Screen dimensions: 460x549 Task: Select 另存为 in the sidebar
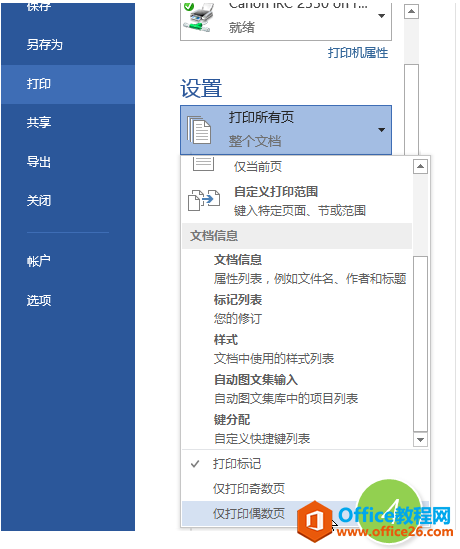tap(68, 45)
